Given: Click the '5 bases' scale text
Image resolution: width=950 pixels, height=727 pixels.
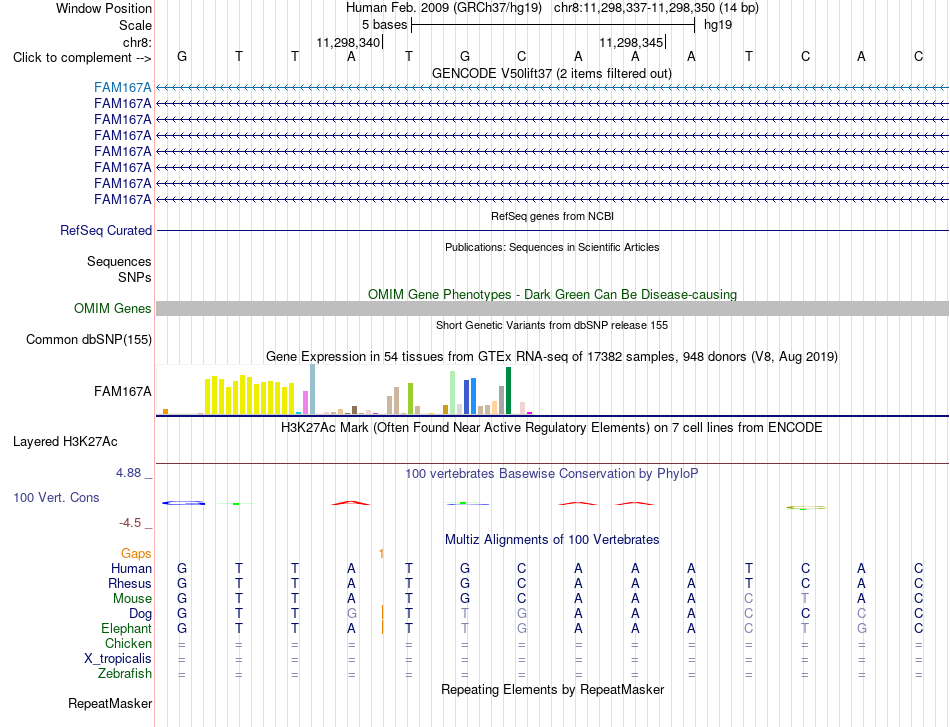Looking at the screenshot, I should coord(385,25).
